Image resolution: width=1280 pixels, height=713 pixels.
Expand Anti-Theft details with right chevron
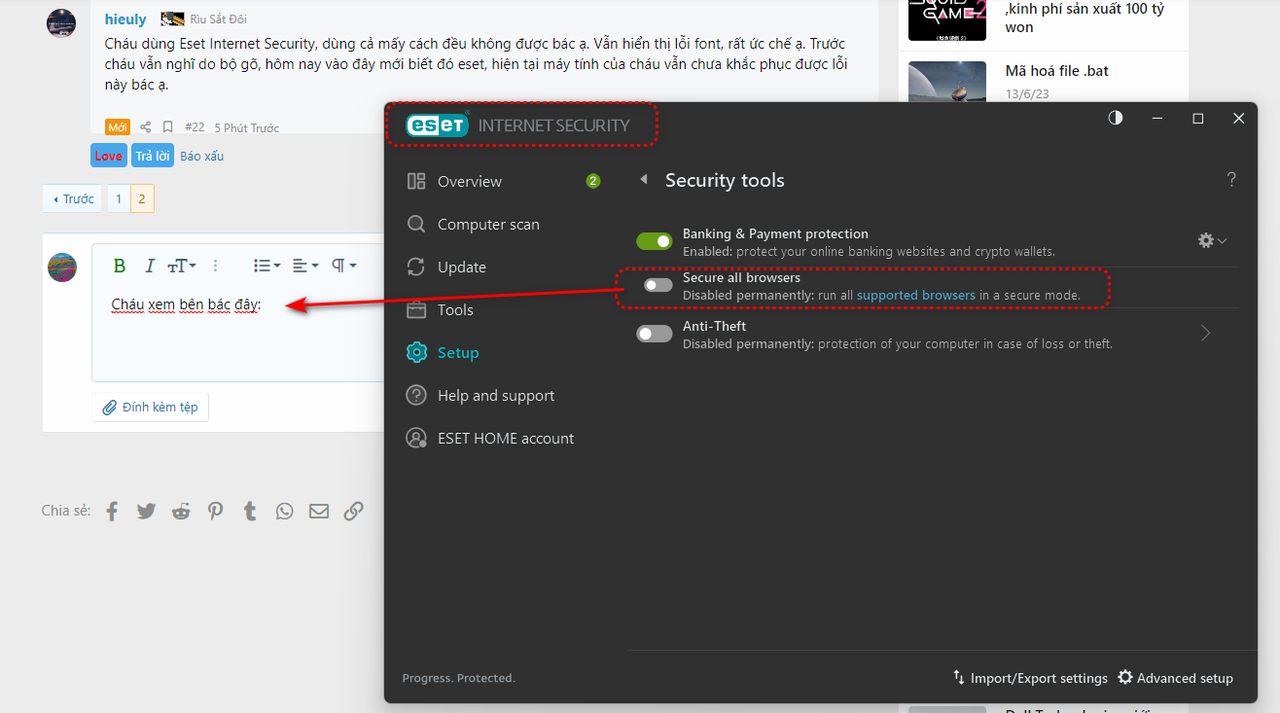(x=1206, y=333)
